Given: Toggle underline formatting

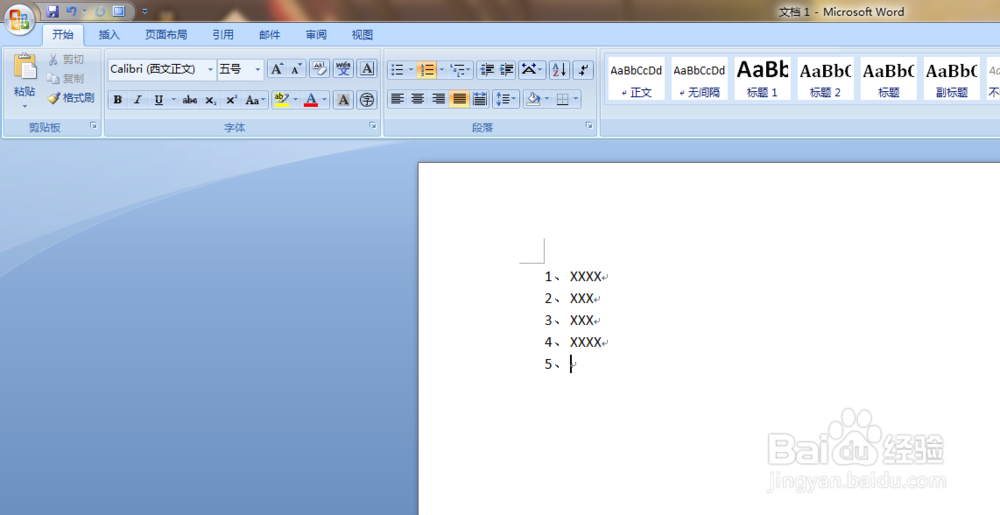Looking at the screenshot, I should point(158,100).
